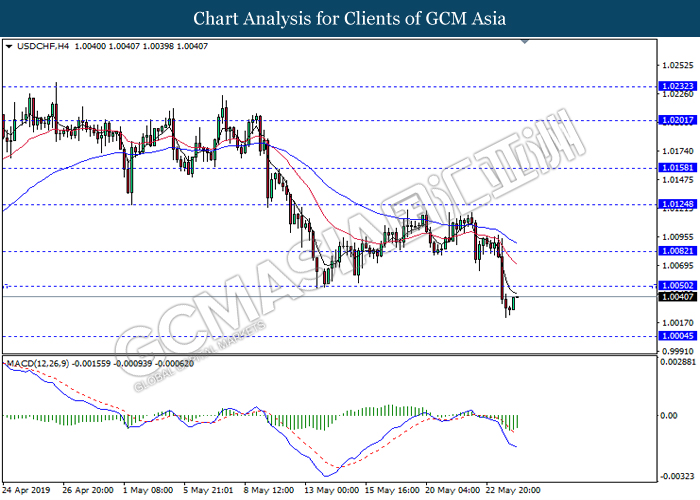Click the 1.00502 price level label

point(678,286)
